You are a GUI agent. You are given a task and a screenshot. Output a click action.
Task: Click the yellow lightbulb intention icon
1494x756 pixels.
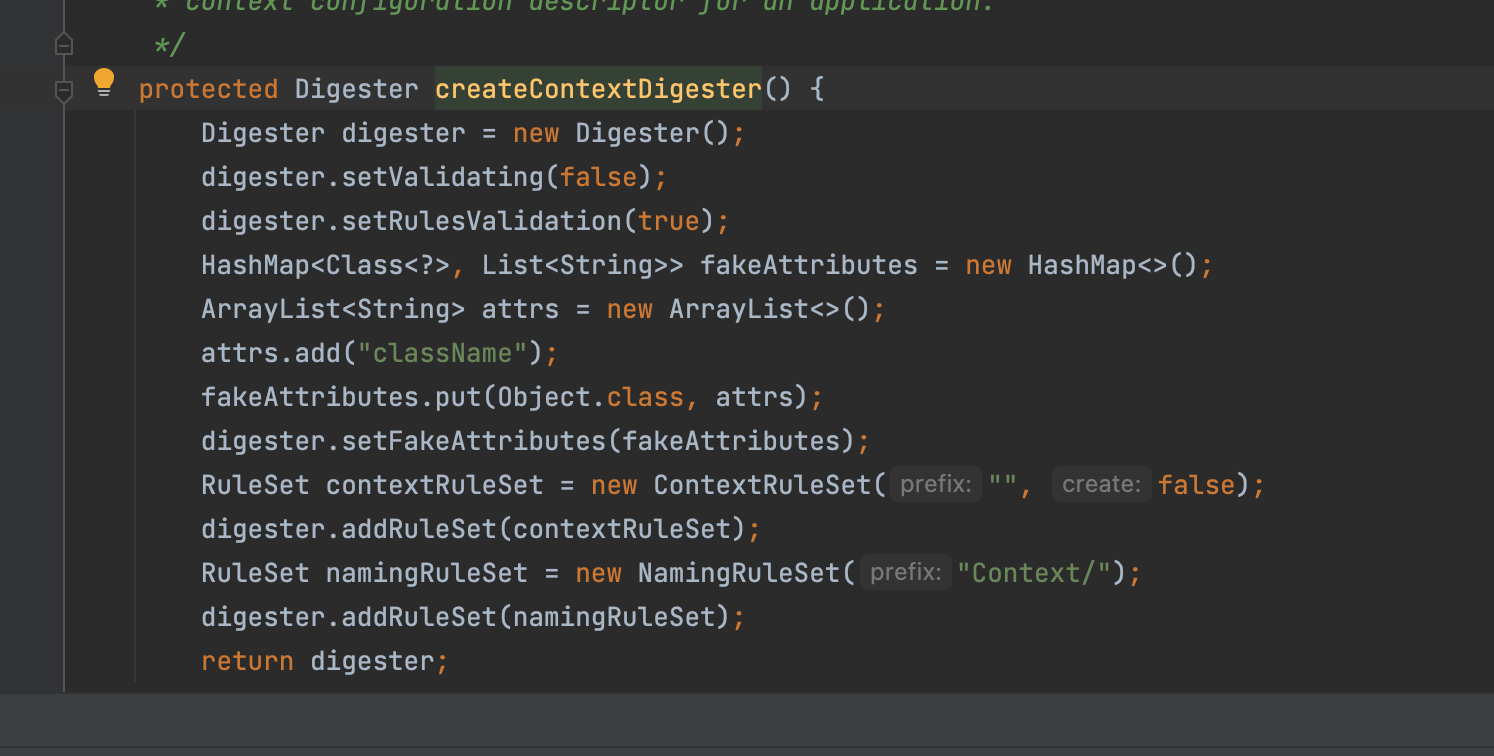tap(104, 82)
